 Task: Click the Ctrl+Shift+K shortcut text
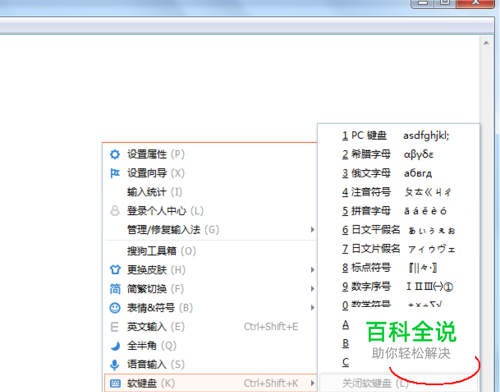coord(271,383)
